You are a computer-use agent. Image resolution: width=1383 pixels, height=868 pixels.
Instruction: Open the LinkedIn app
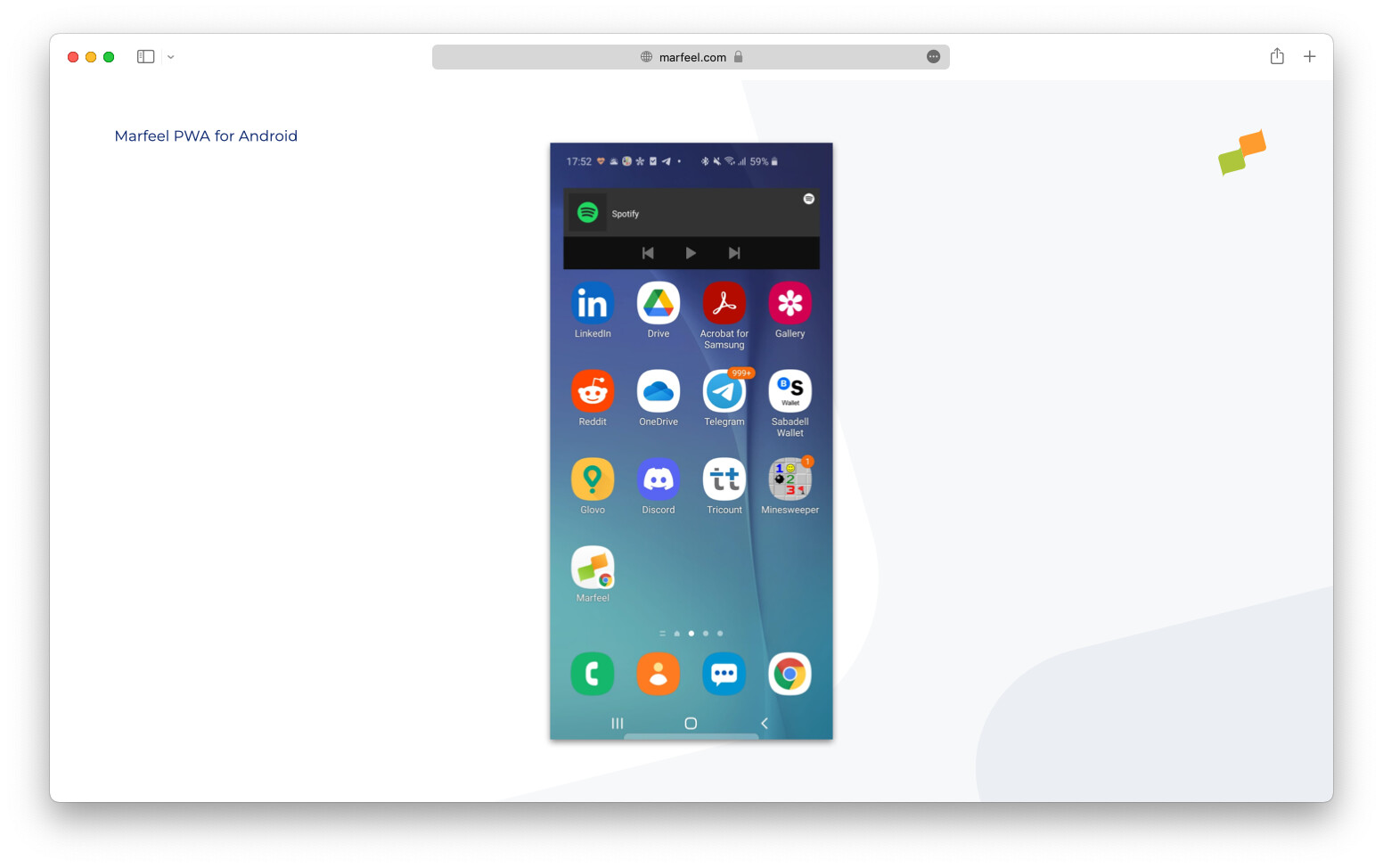[x=592, y=303]
